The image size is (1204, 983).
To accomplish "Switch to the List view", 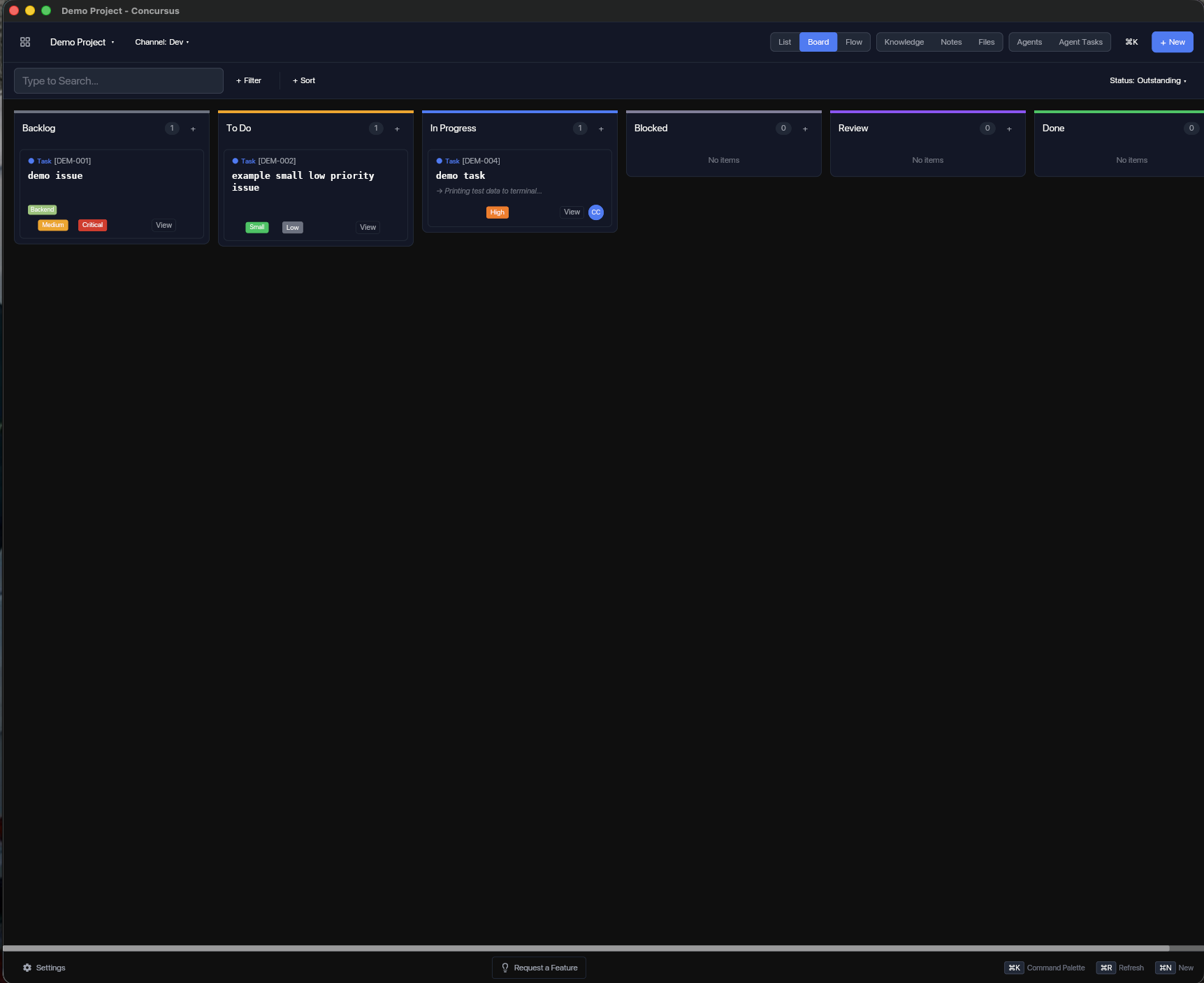I will (x=783, y=42).
